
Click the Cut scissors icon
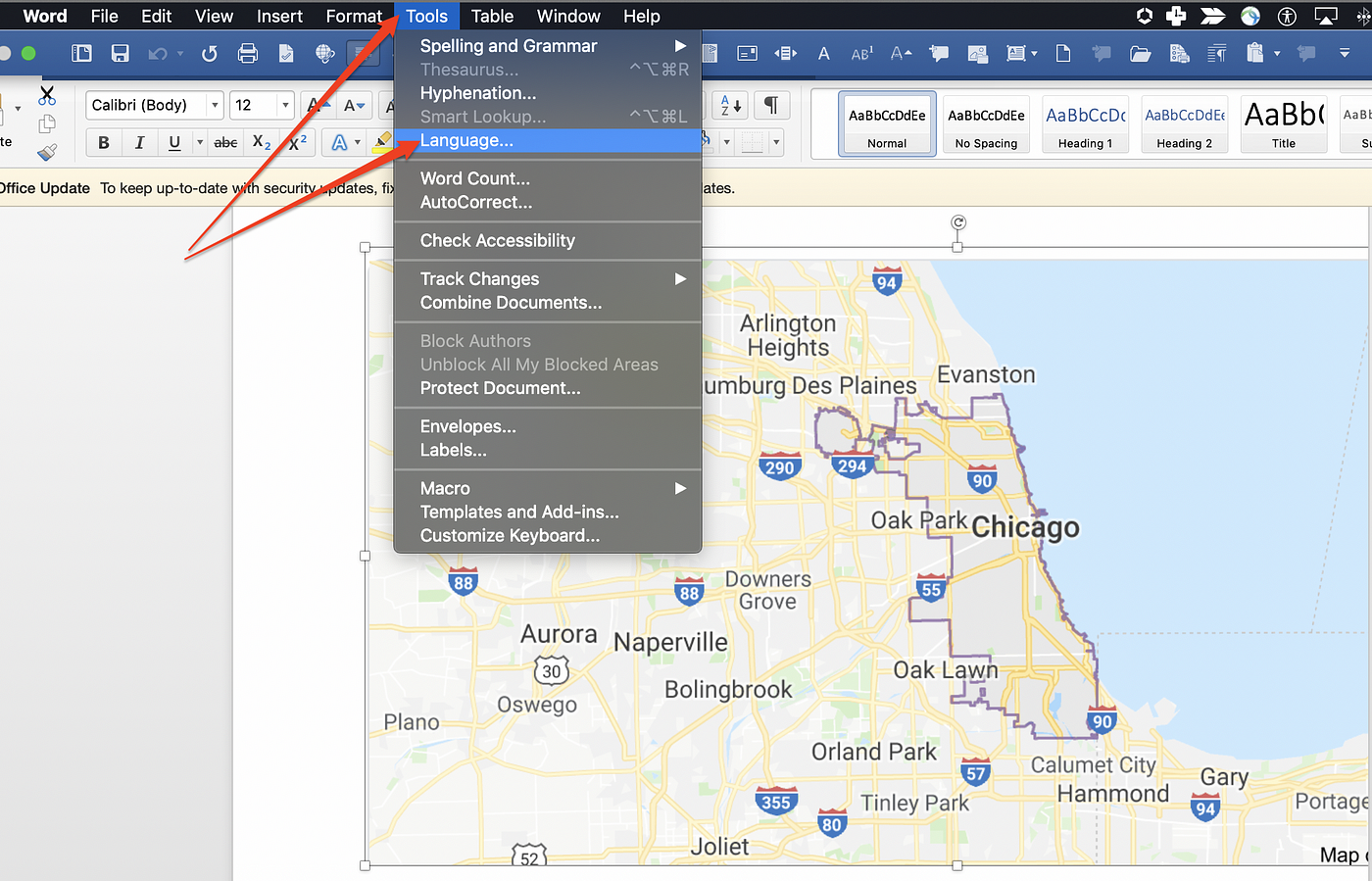click(x=47, y=95)
